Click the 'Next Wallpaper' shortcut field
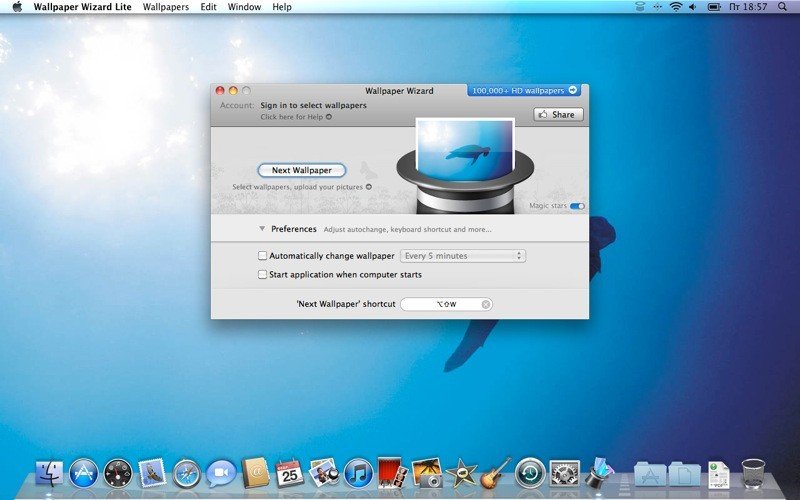800x500 pixels. tap(446, 305)
